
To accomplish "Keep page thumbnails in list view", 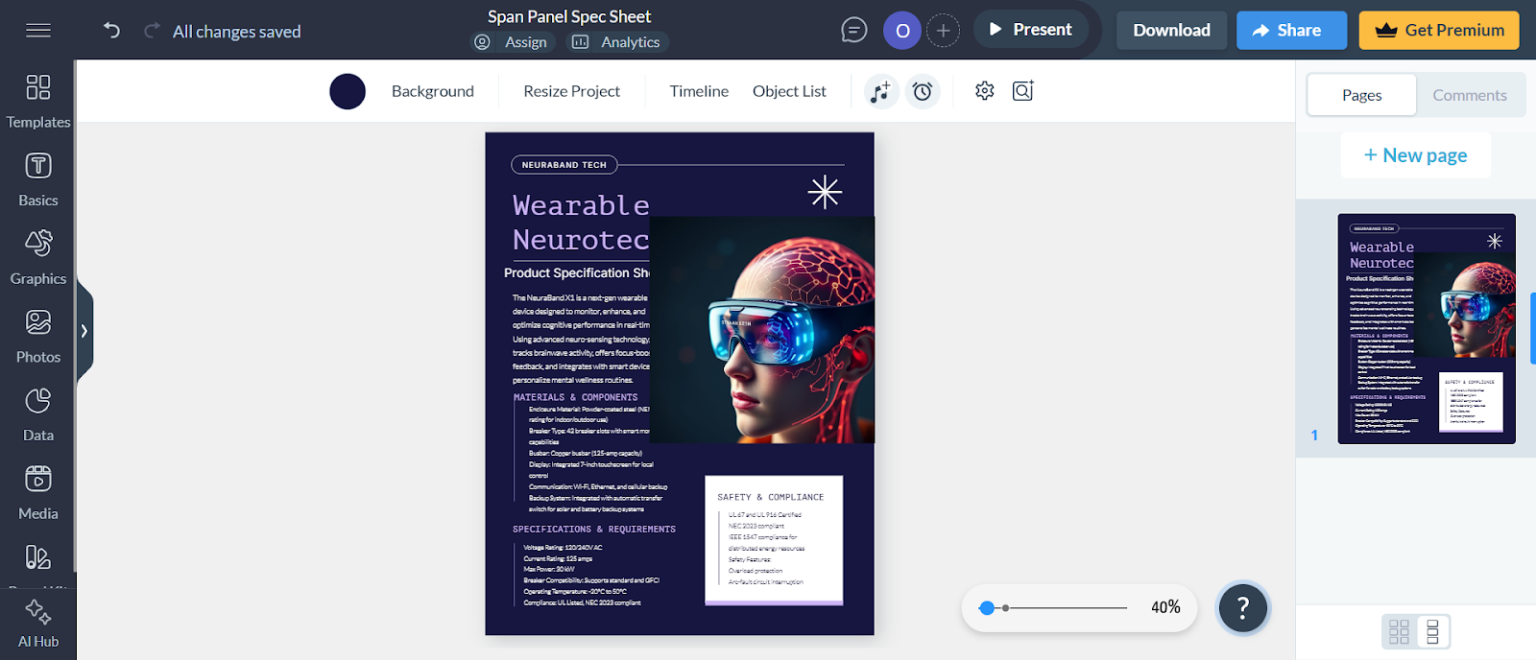I will 1431,631.
